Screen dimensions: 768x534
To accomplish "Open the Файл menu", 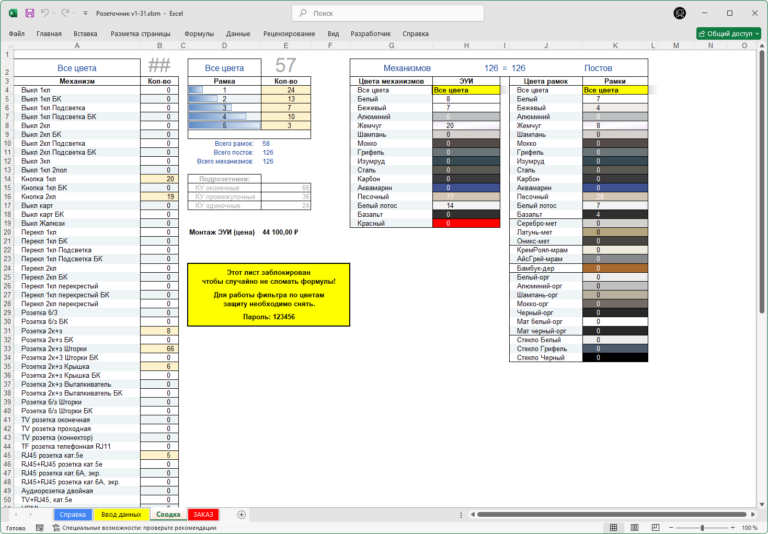I will pyautogui.click(x=17, y=34).
